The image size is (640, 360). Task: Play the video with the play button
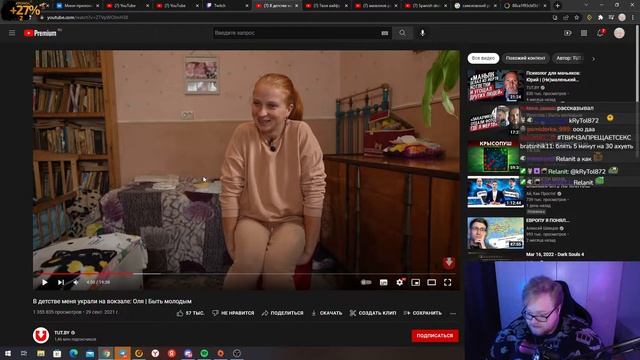44,282
